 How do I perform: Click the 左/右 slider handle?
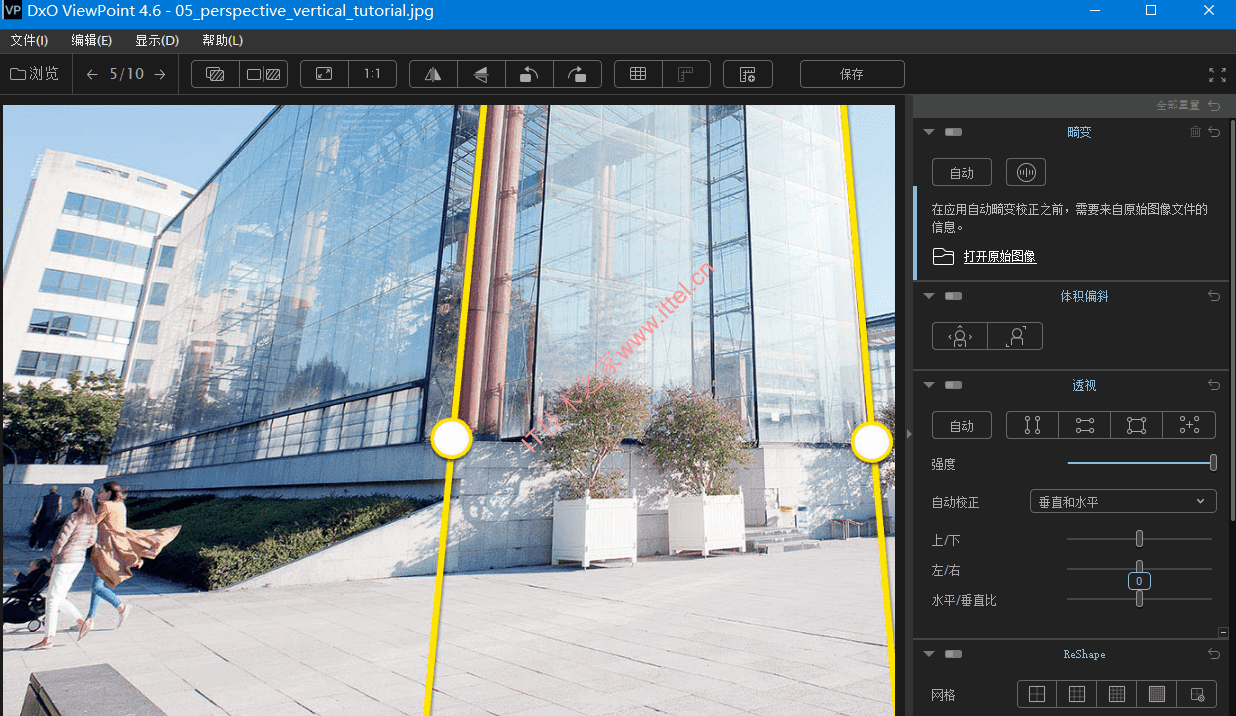[1139, 567]
